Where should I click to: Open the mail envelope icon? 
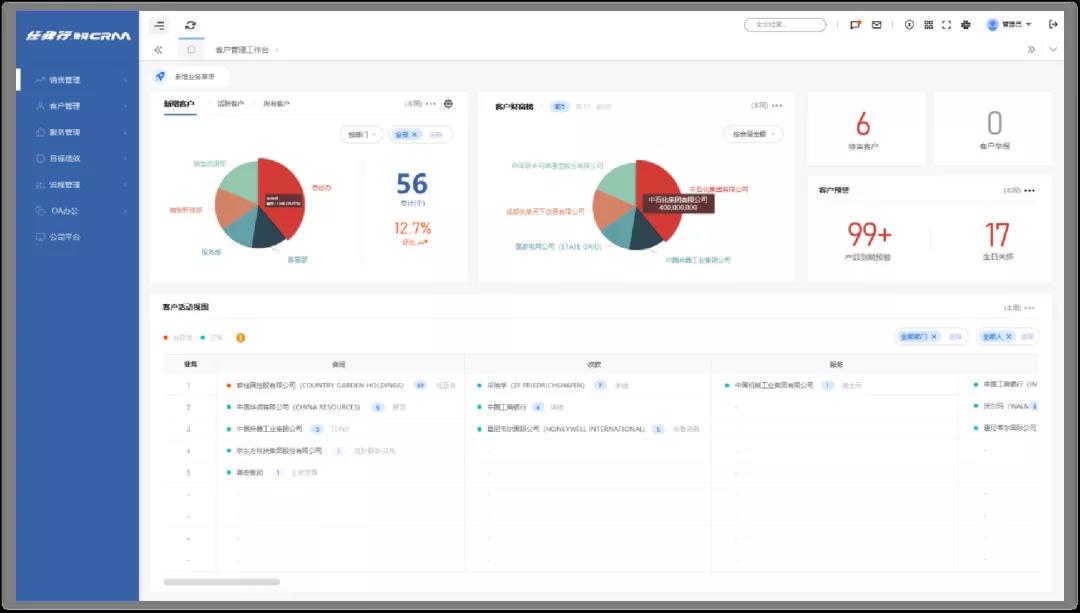pos(877,25)
